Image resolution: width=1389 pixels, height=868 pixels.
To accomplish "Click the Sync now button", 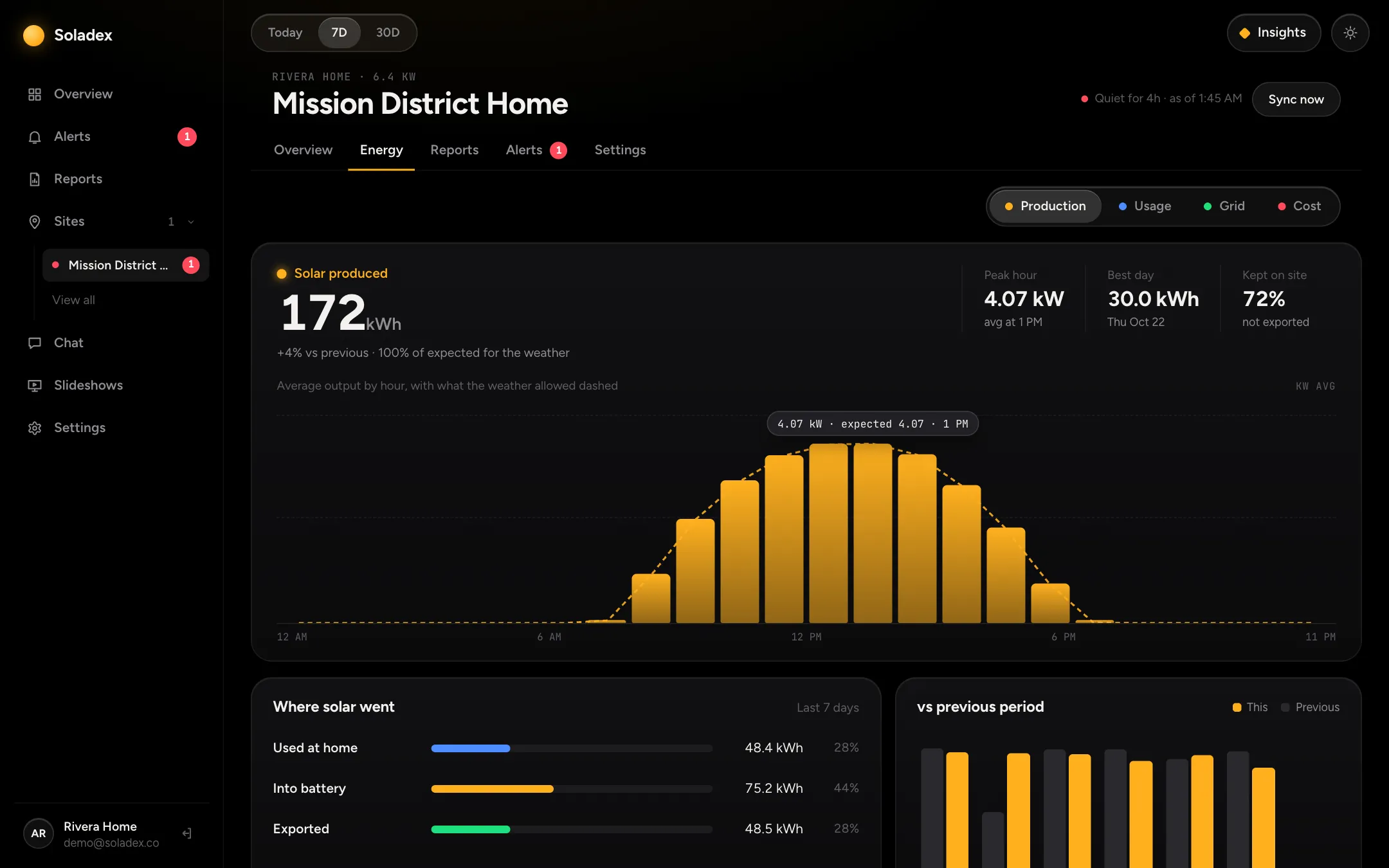I will (1296, 100).
